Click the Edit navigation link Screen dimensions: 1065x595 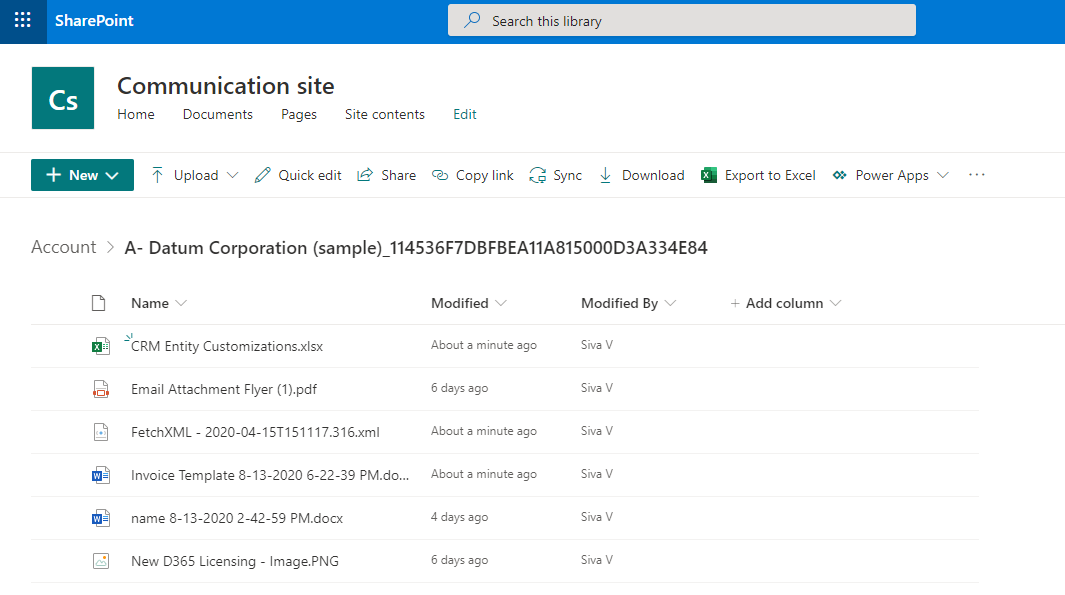(465, 114)
